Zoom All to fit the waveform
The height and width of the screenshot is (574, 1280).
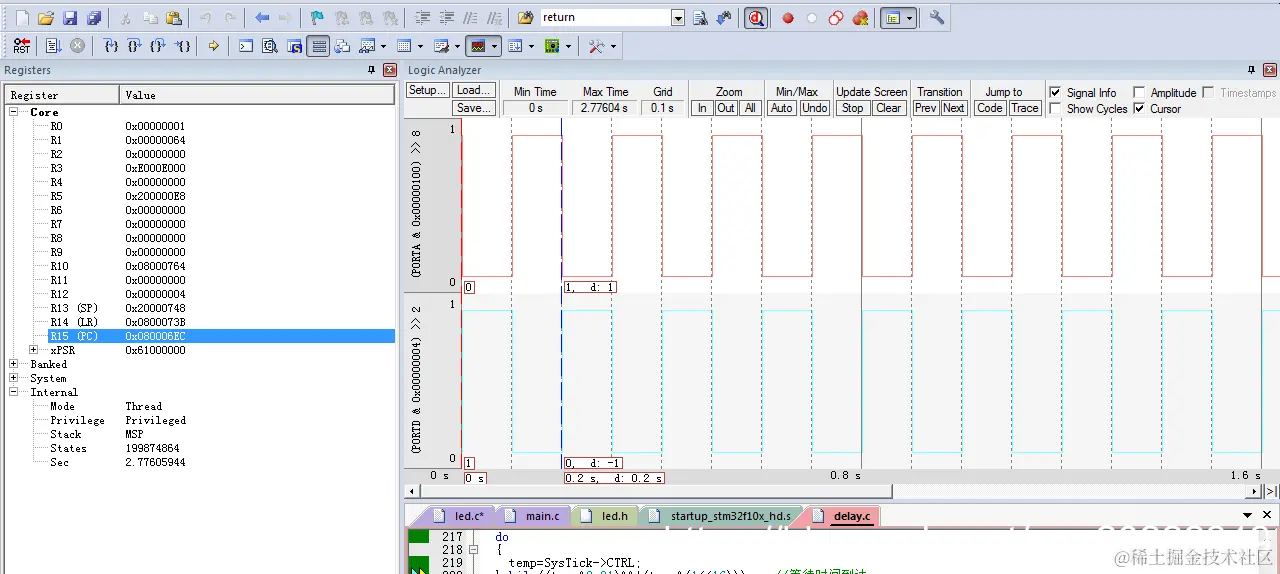[750, 108]
